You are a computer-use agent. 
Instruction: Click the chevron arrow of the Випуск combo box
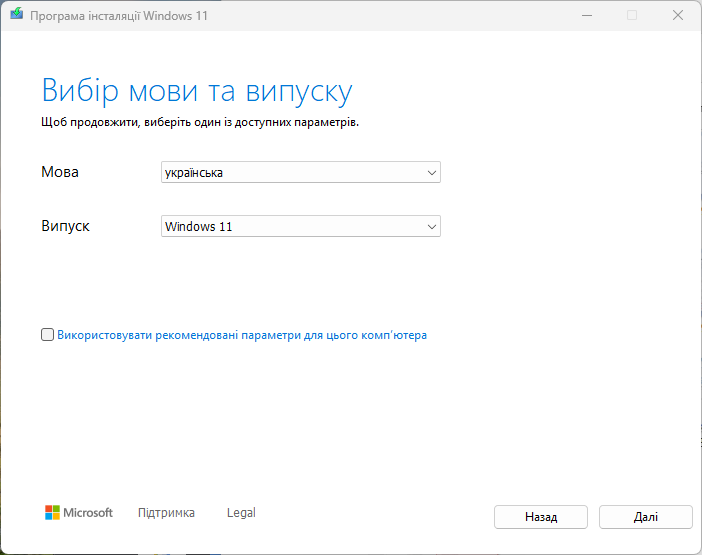coord(432,227)
